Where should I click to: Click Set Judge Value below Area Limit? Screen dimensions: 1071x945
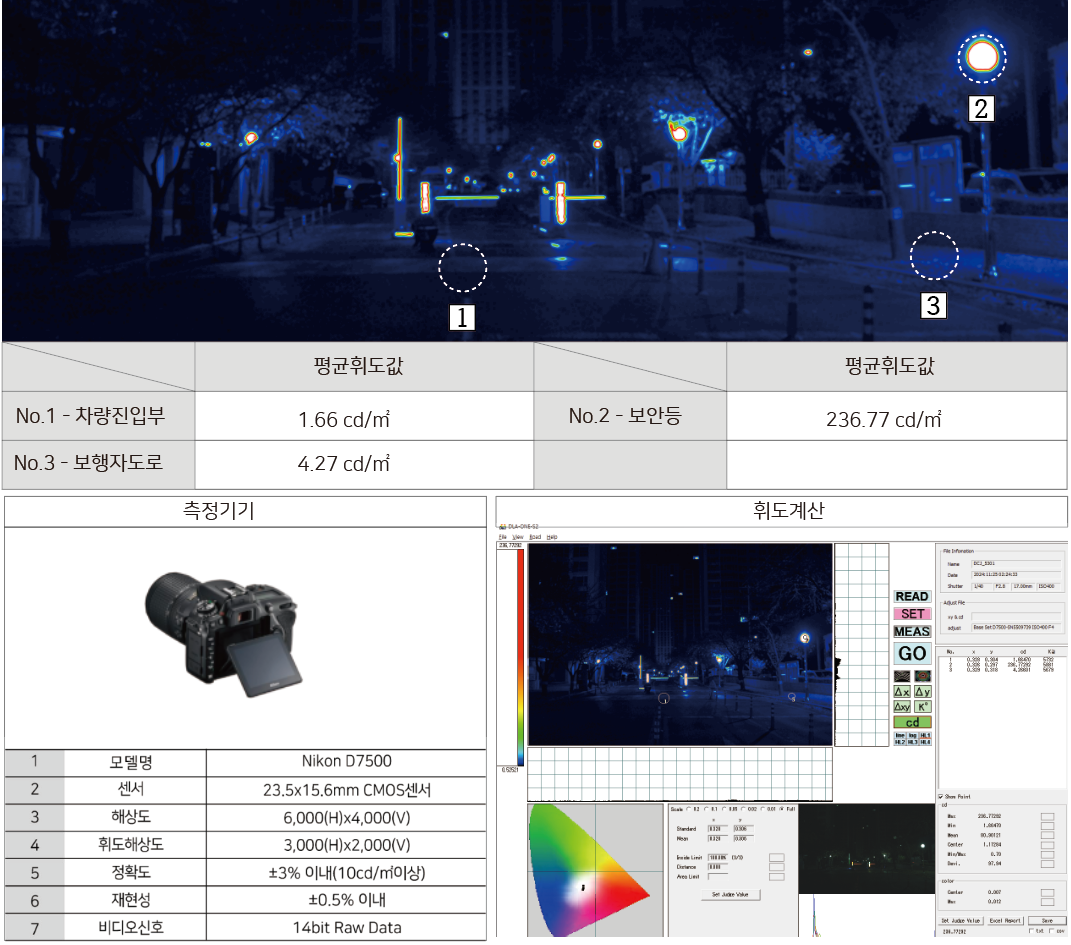point(730,894)
